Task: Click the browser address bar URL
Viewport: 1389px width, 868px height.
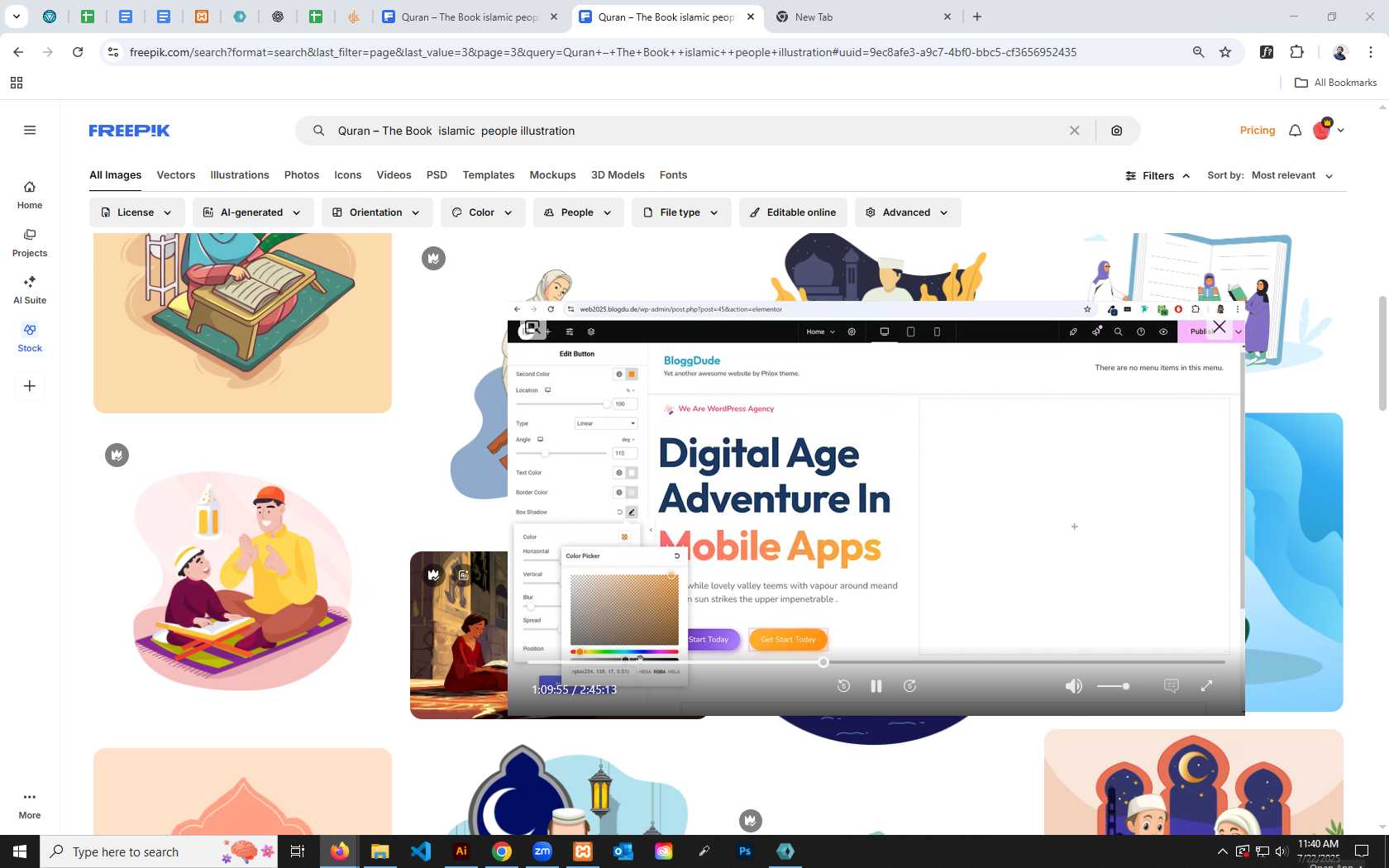Action: [x=603, y=52]
